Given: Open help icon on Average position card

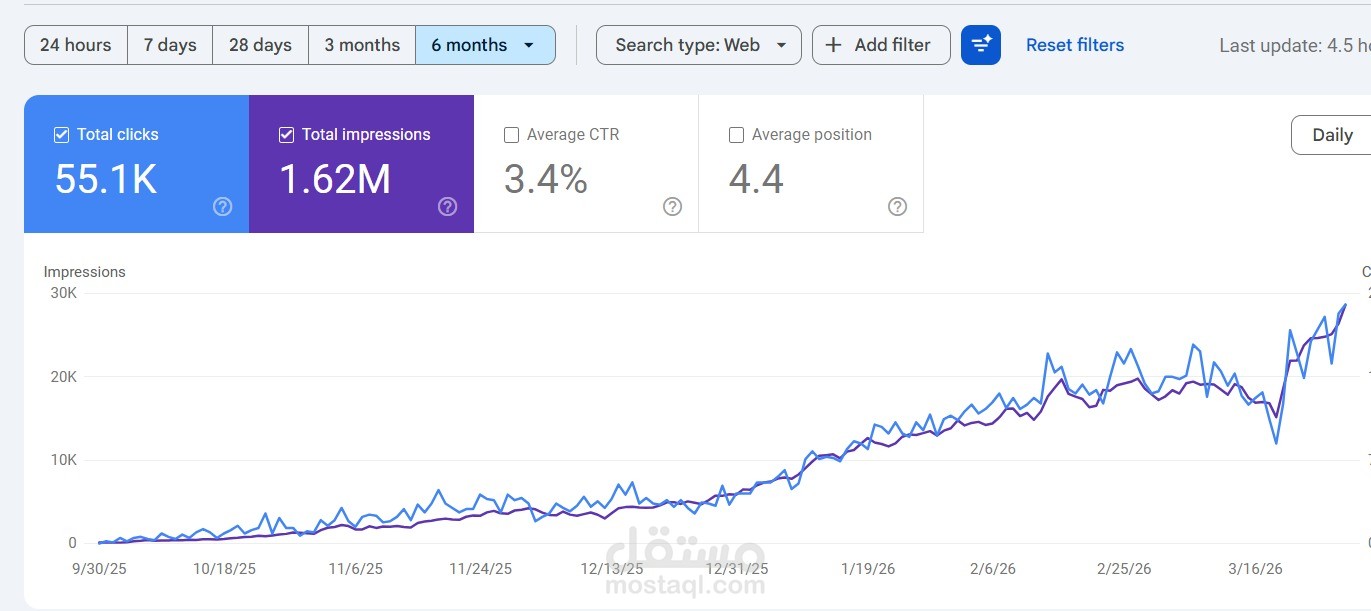Looking at the screenshot, I should click(x=898, y=206).
